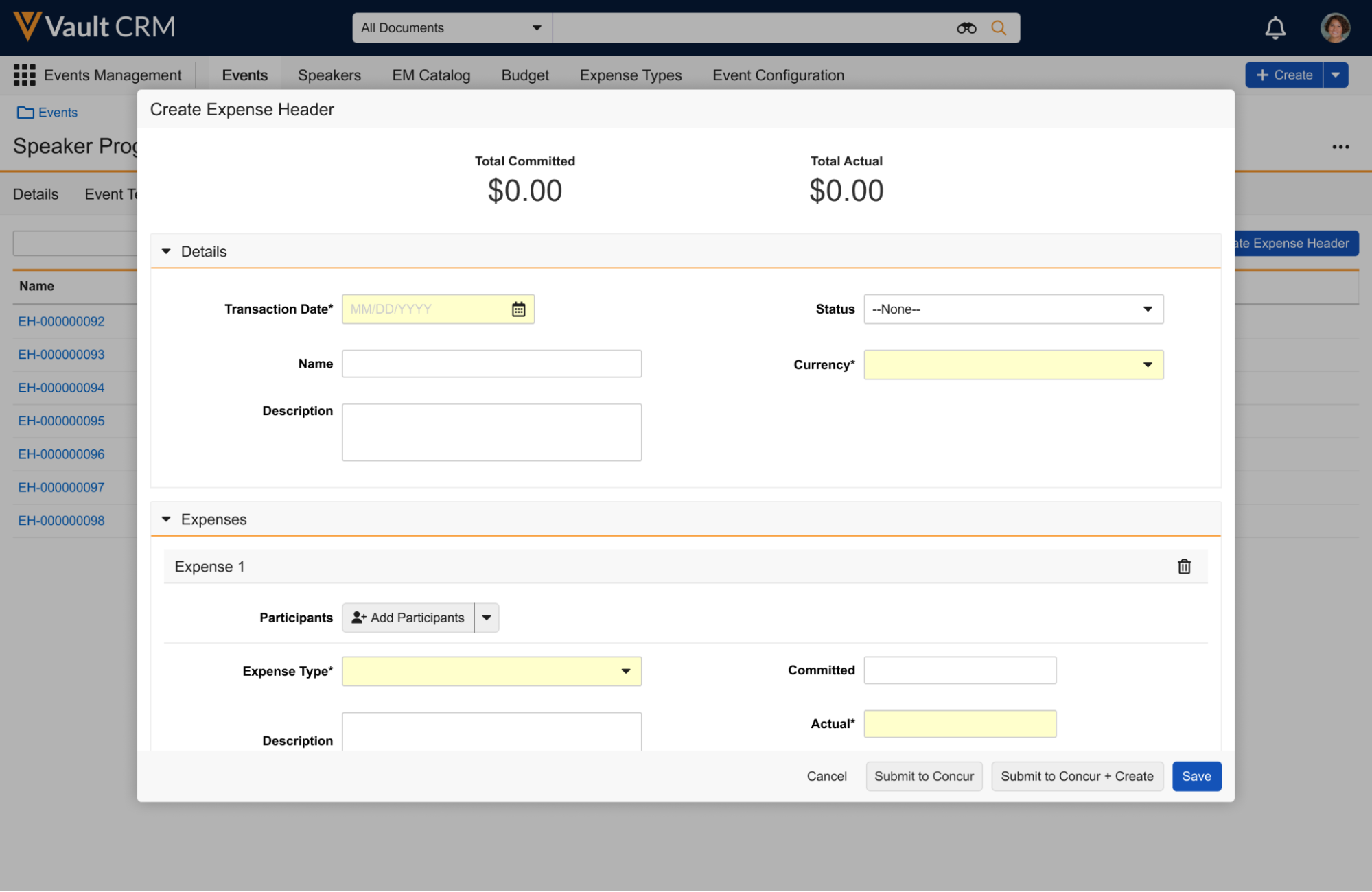The width and height of the screenshot is (1372, 892).
Task: Open the Currency dropdown
Action: pyautogui.click(x=1013, y=365)
